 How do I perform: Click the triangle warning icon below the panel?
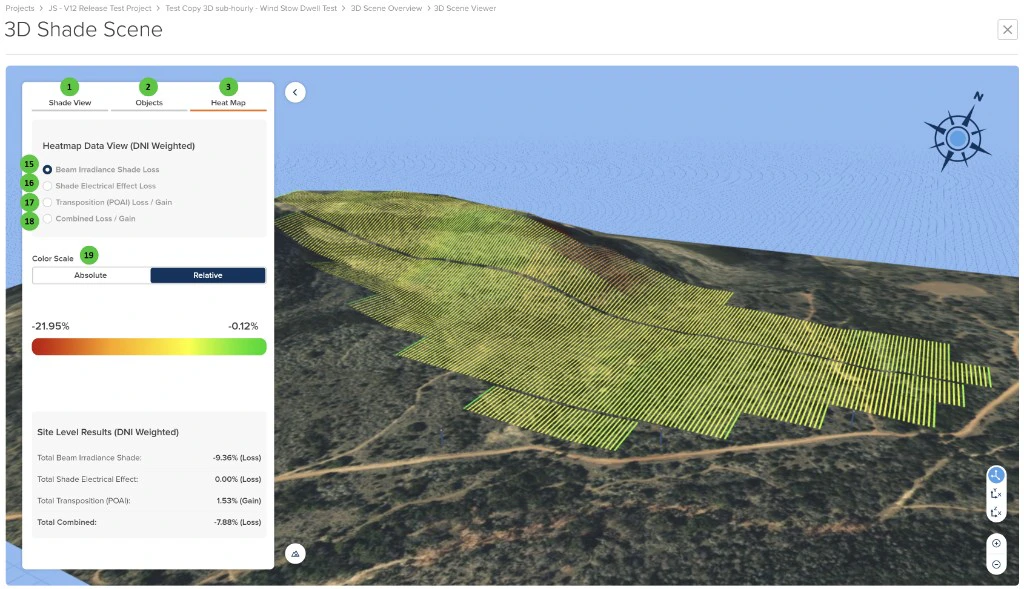(295, 552)
